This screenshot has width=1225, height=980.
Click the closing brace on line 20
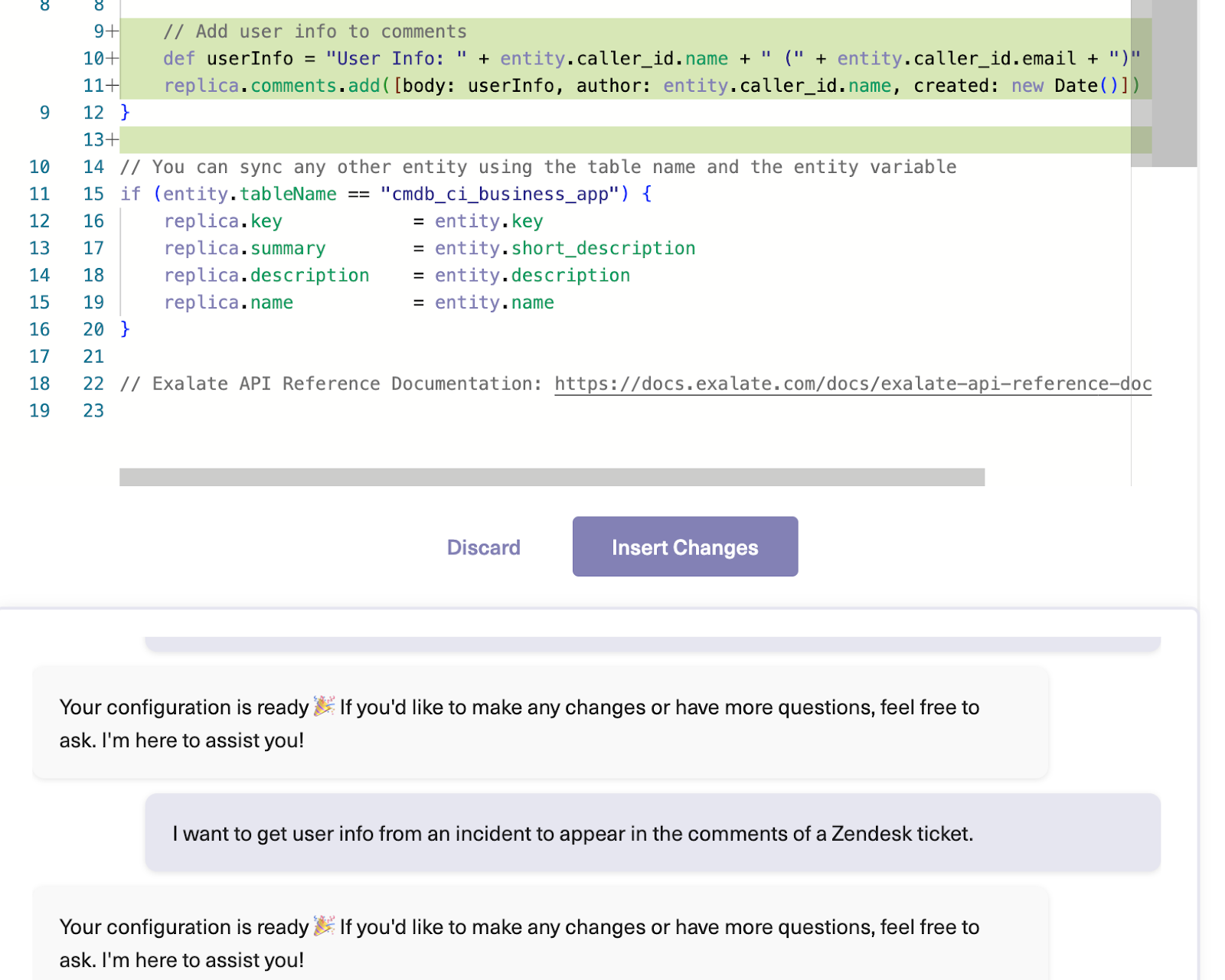[x=126, y=329]
